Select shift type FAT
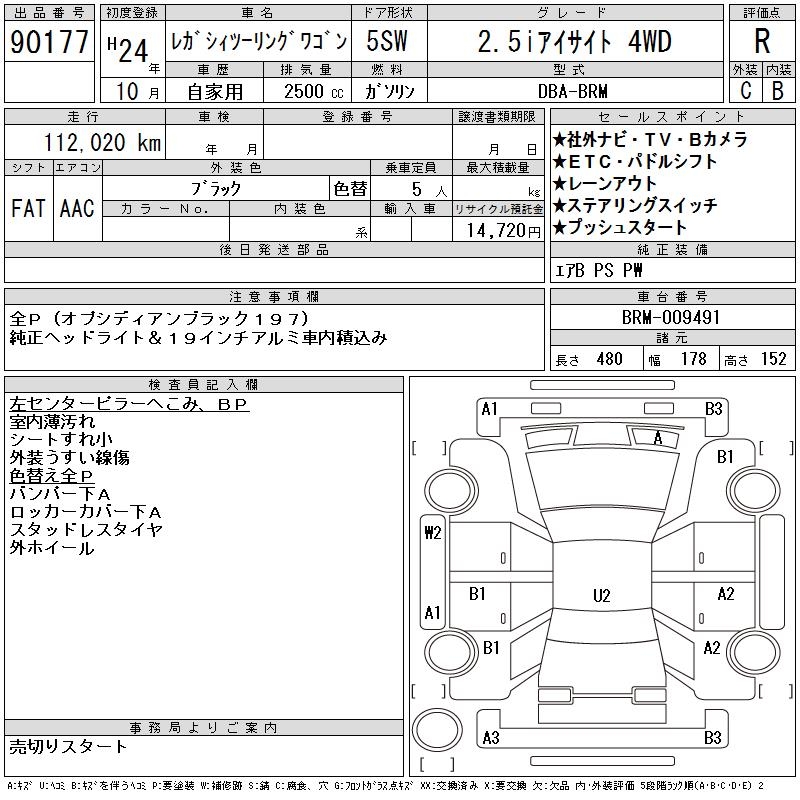 tap(29, 208)
